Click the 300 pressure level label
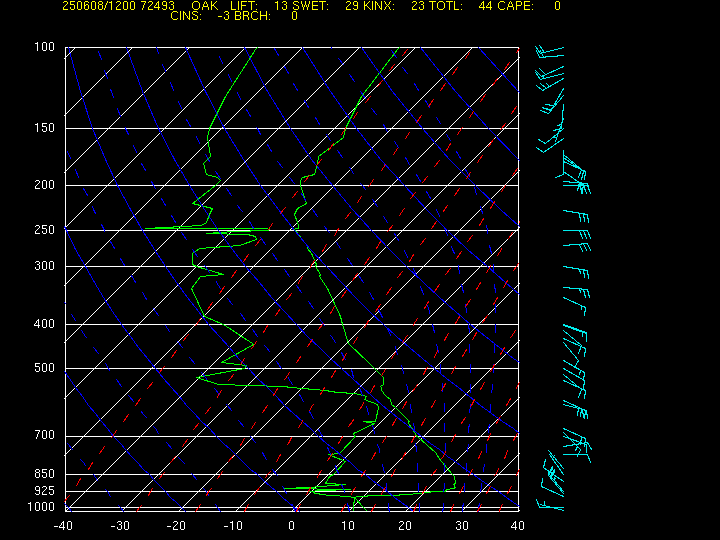Screen dimensions: 720x540 coord(44,266)
